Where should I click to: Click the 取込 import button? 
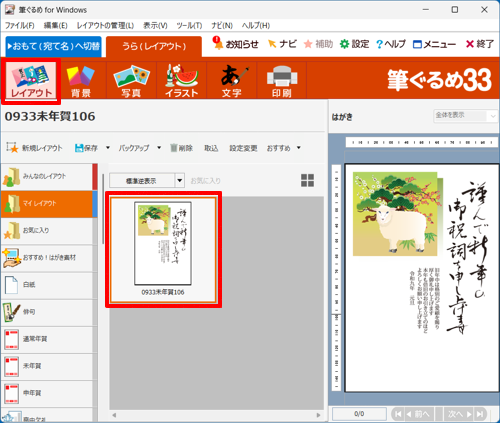tap(211, 148)
